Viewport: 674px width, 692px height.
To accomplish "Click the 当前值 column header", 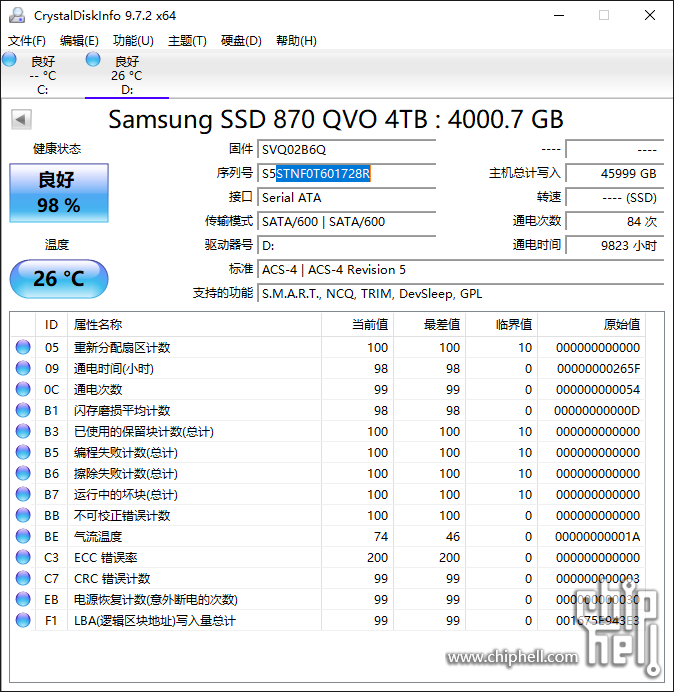I will (358, 325).
